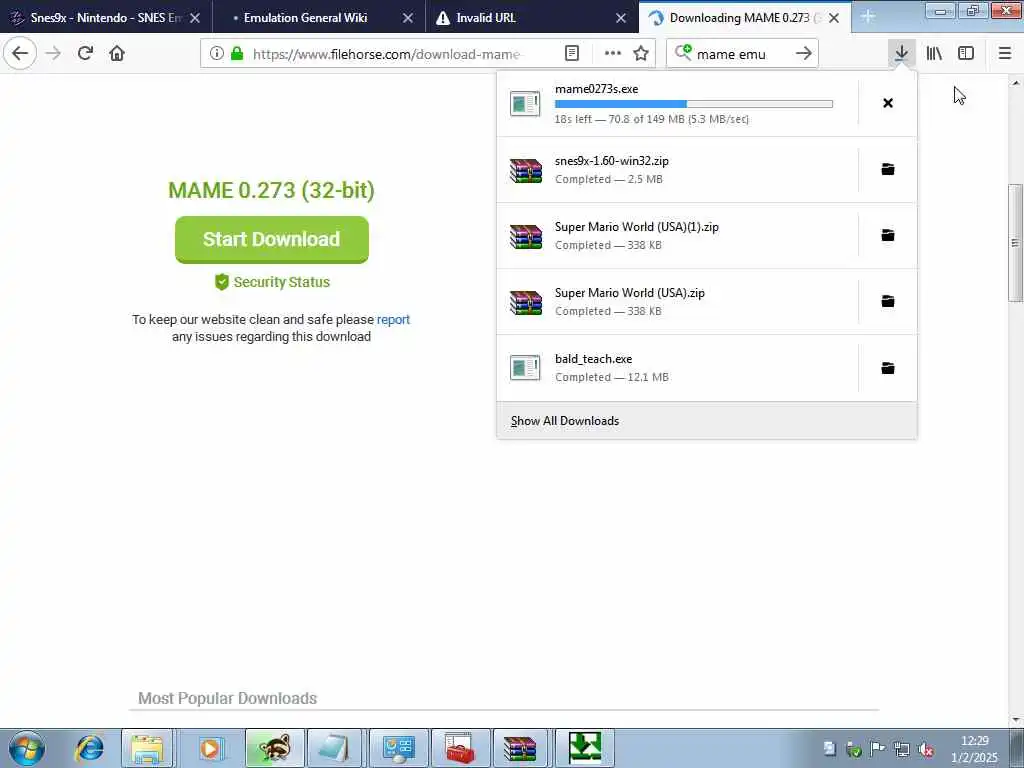Show site information icon in address bar
The image size is (1024, 768).
pyautogui.click(x=217, y=54)
